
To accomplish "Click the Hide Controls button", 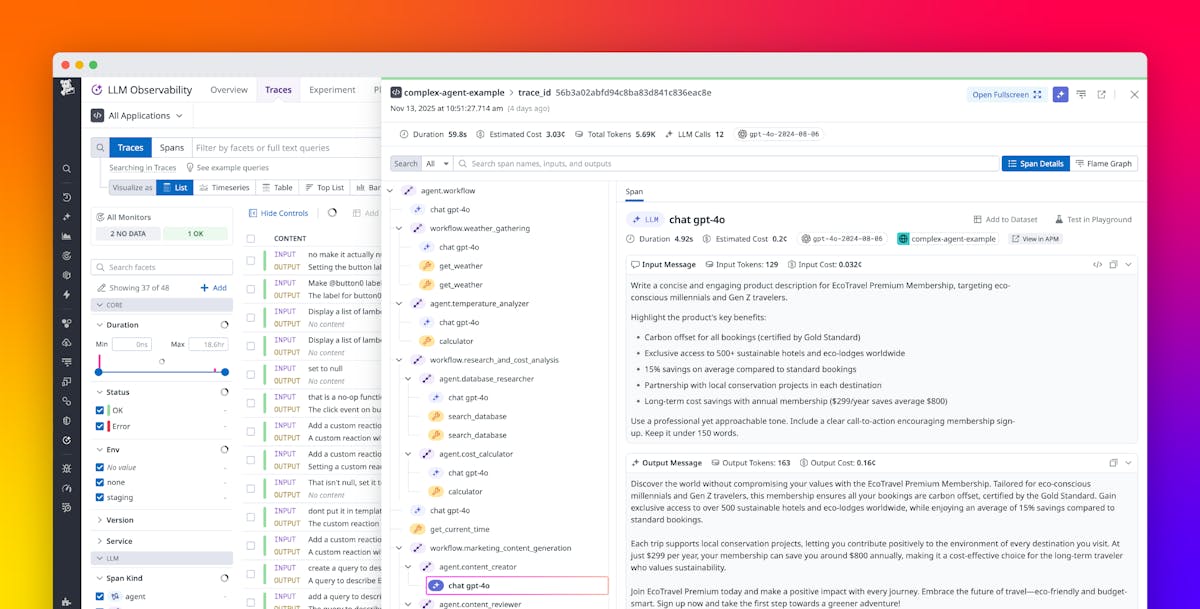I will click(x=278, y=212).
